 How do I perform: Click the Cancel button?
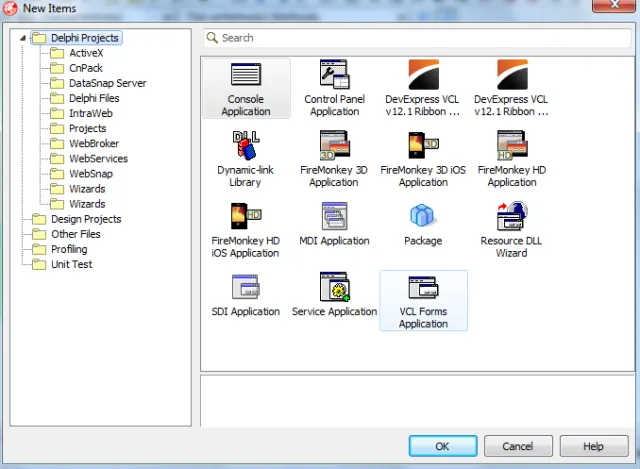(x=517, y=446)
